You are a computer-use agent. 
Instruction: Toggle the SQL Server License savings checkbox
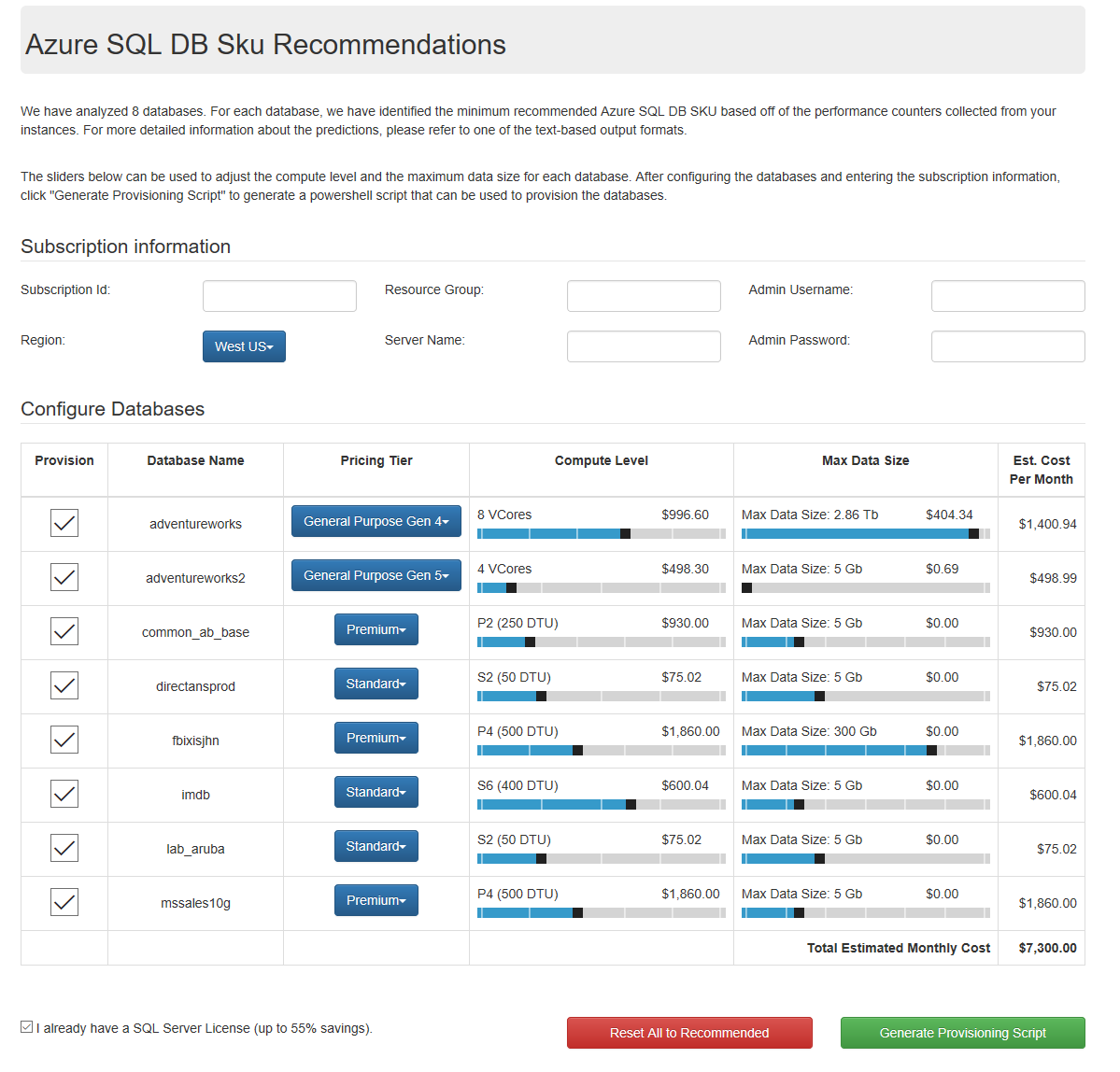pos(27,1027)
